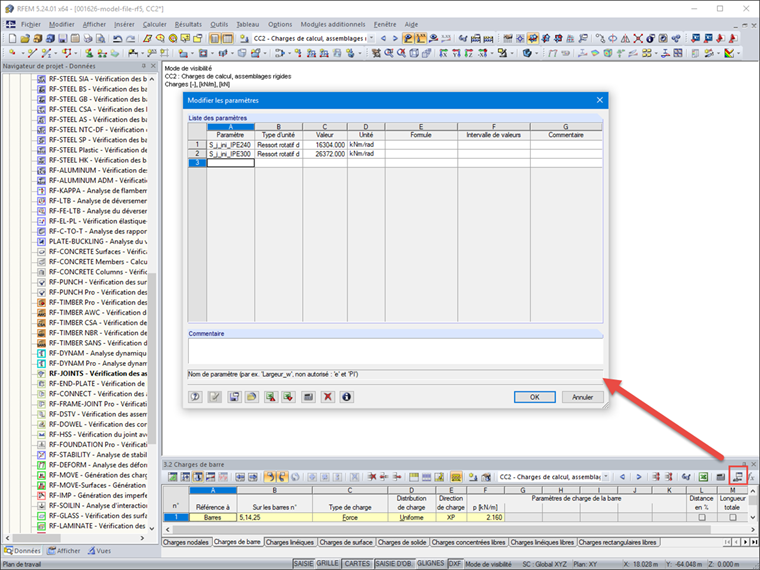Toggle 'Longueur totale' checkbox in row 1
The image size is (760, 570).
click(x=732, y=517)
